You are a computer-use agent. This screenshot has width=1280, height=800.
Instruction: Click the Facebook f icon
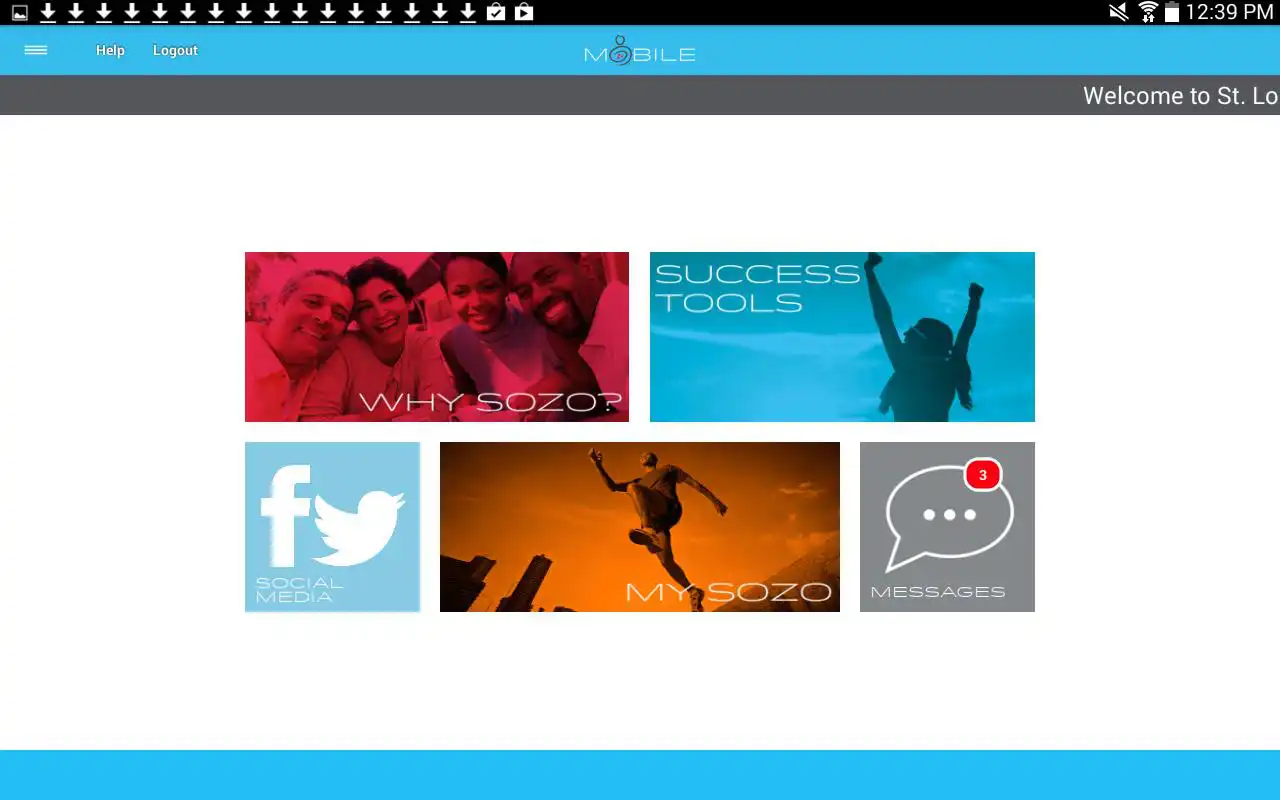285,514
